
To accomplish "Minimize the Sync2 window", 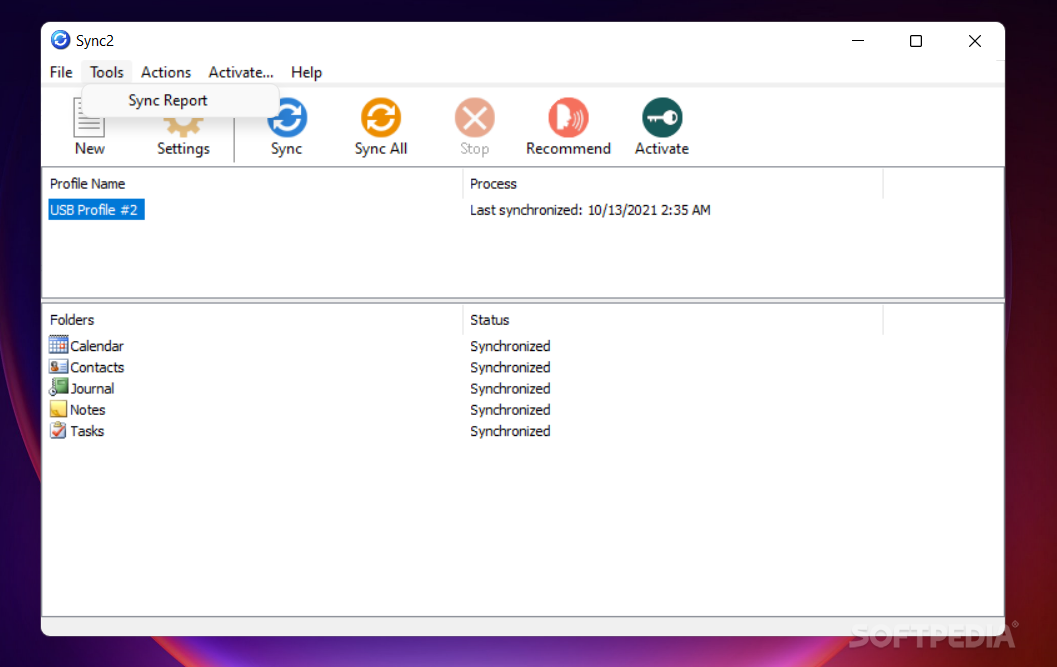I will pos(857,40).
